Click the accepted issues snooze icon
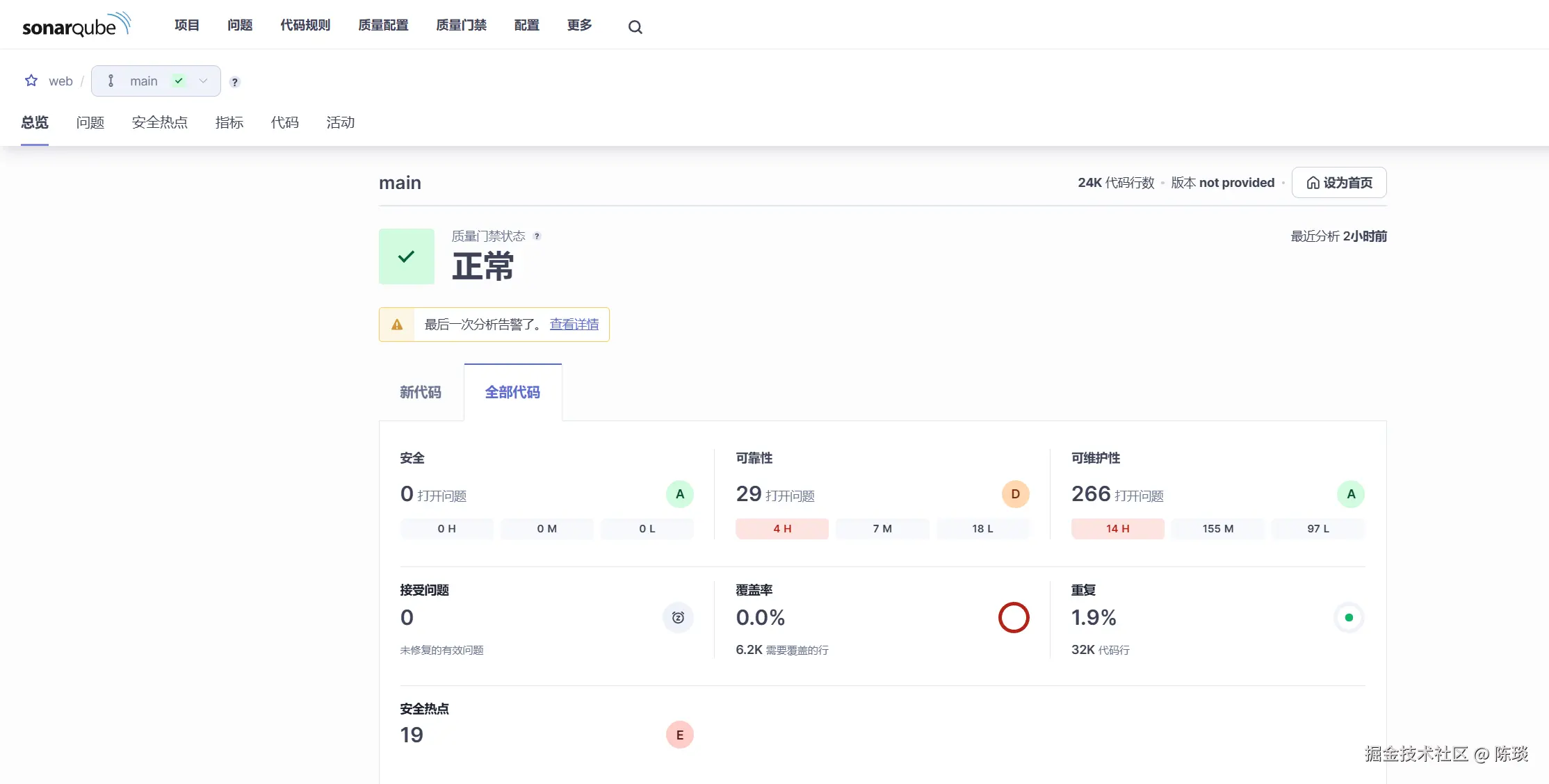Image resolution: width=1549 pixels, height=784 pixels. tap(678, 617)
